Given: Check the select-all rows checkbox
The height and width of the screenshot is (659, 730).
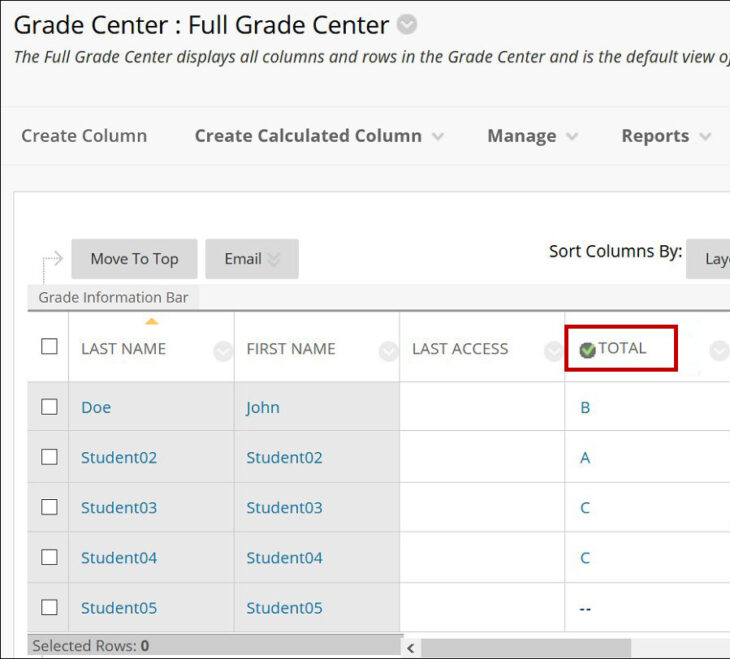Looking at the screenshot, I should (49, 346).
